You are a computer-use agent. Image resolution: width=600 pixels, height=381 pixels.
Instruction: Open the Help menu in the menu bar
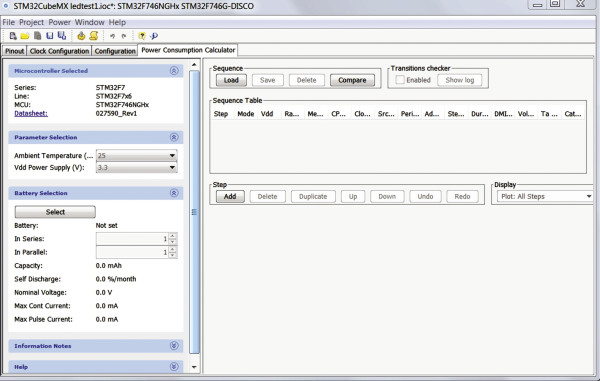click(117, 22)
